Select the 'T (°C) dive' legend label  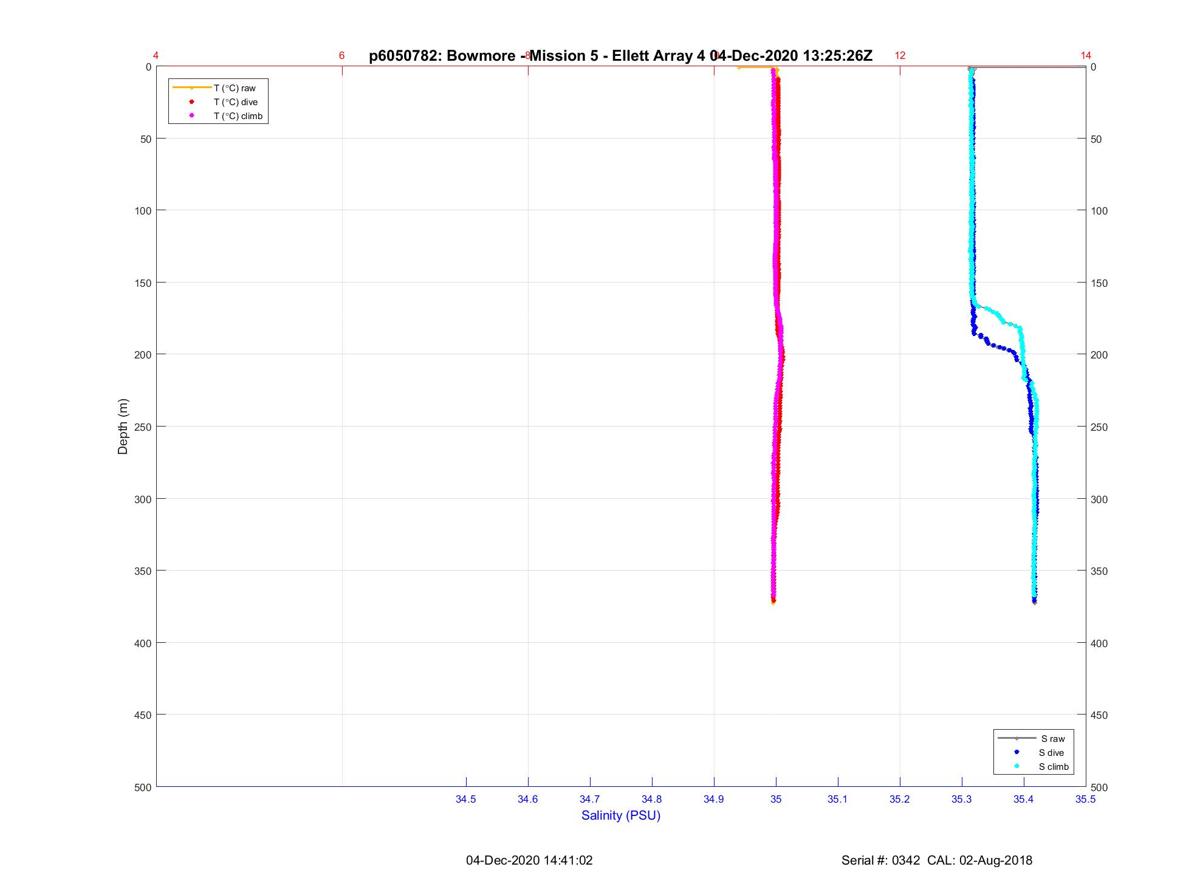235,102
